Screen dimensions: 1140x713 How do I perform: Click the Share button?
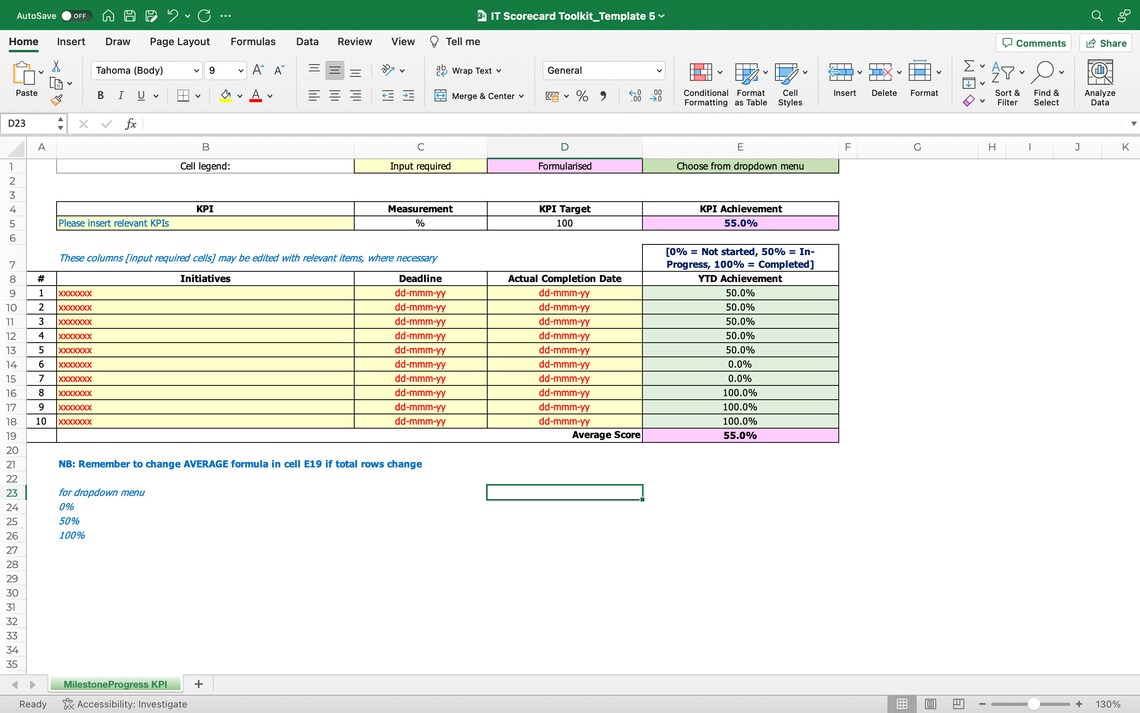click(x=1105, y=42)
